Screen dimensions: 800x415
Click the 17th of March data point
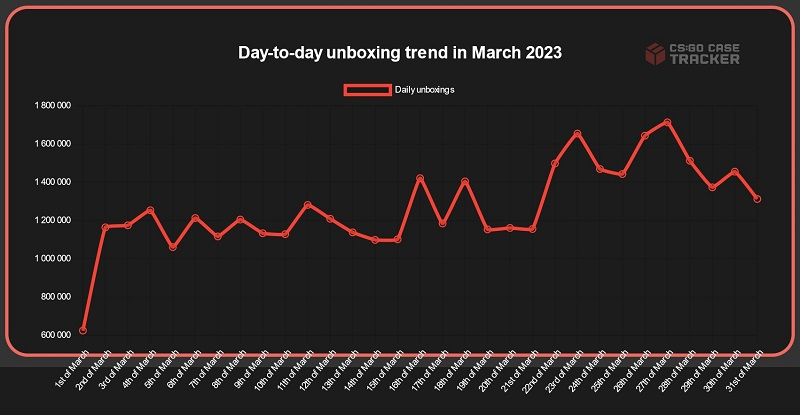point(442,223)
